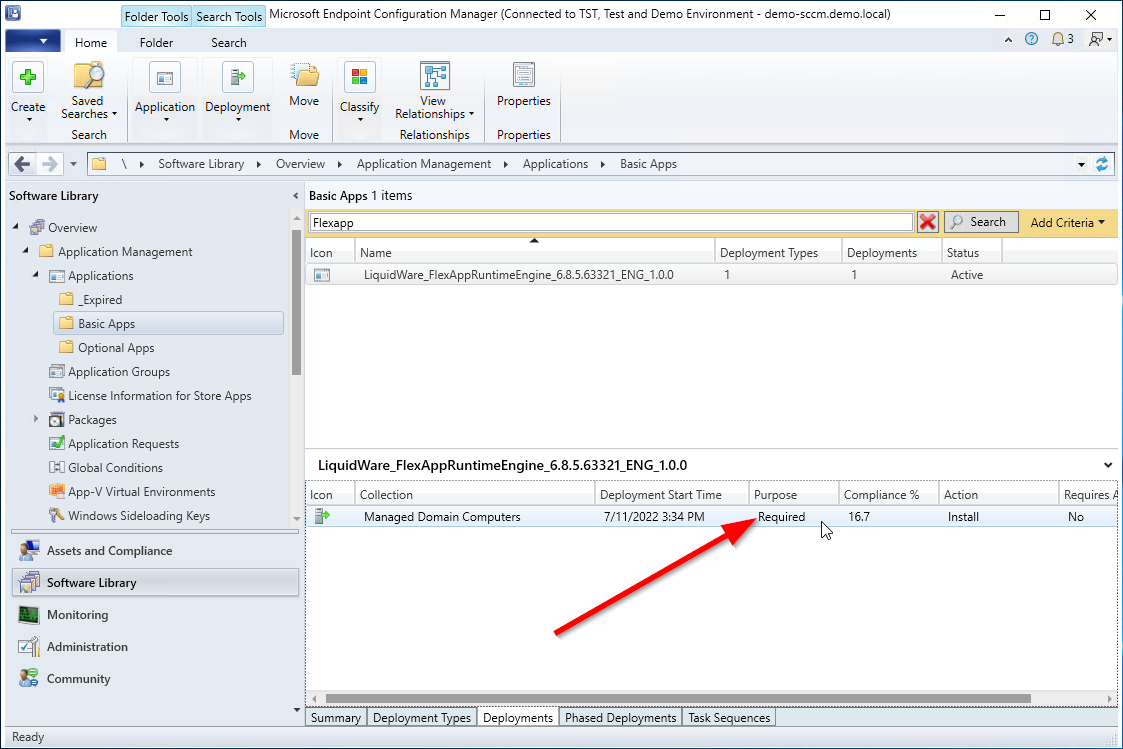
Task: Switch to the Folder ribbon tab
Action: click(156, 43)
